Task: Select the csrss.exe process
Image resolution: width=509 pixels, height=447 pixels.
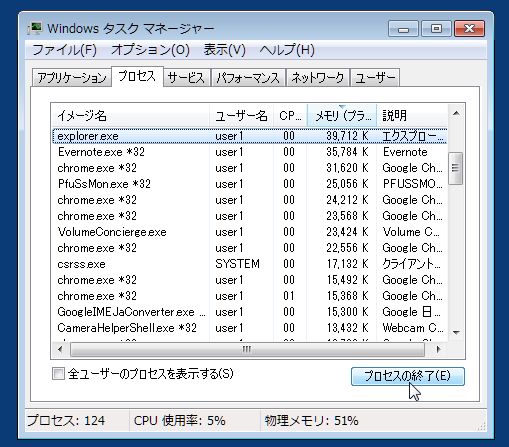Action: click(x=249, y=264)
